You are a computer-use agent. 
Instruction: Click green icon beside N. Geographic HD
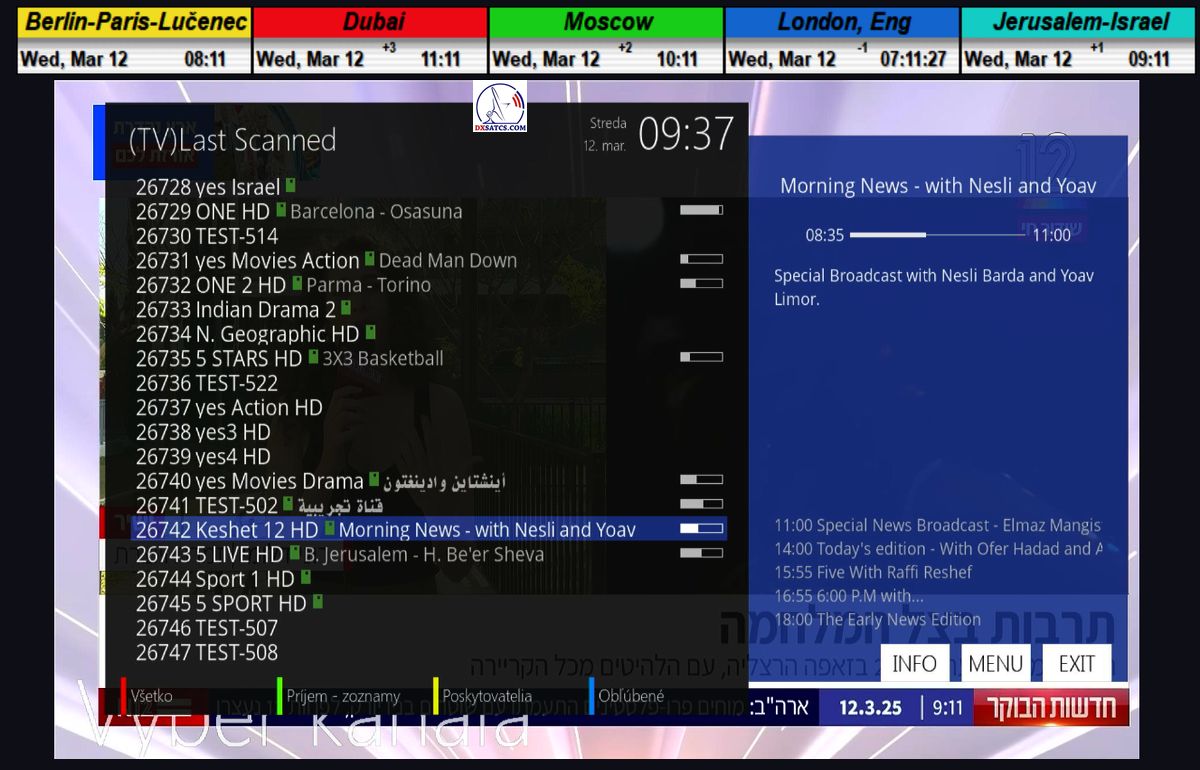coord(370,332)
